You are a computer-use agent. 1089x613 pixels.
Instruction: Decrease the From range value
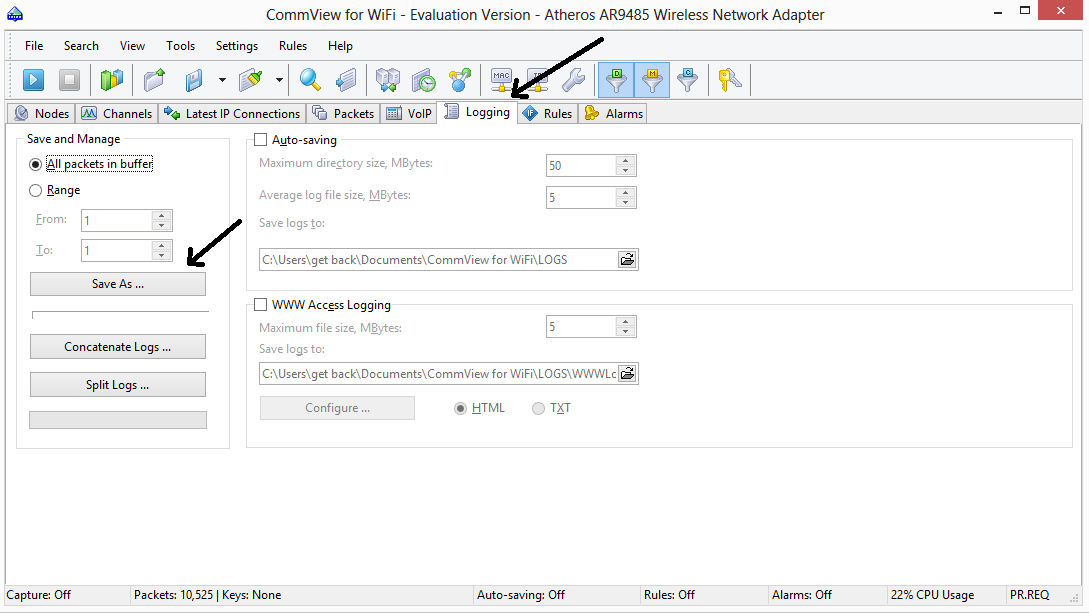[x=161, y=226]
